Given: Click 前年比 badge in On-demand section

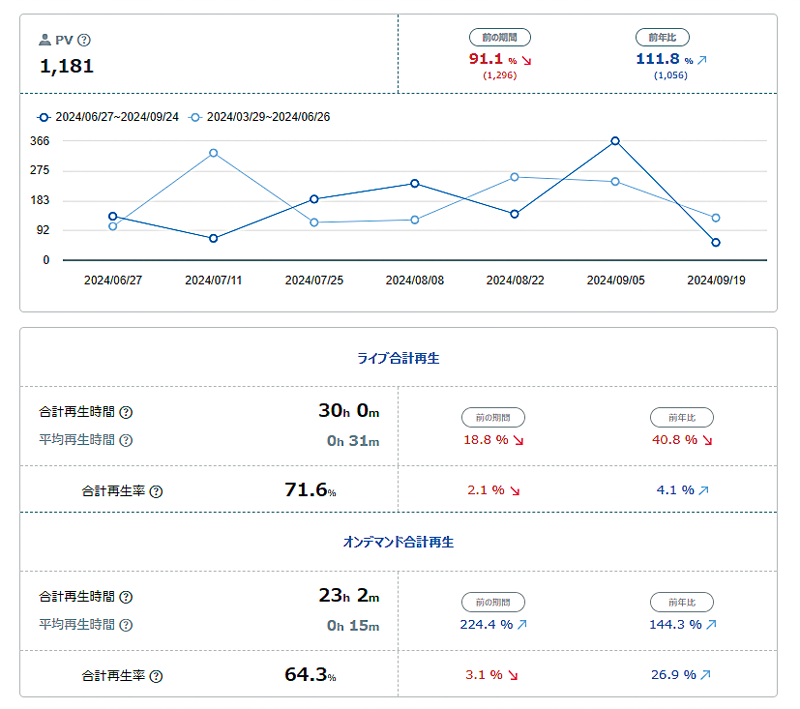Looking at the screenshot, I should [680, 602].
